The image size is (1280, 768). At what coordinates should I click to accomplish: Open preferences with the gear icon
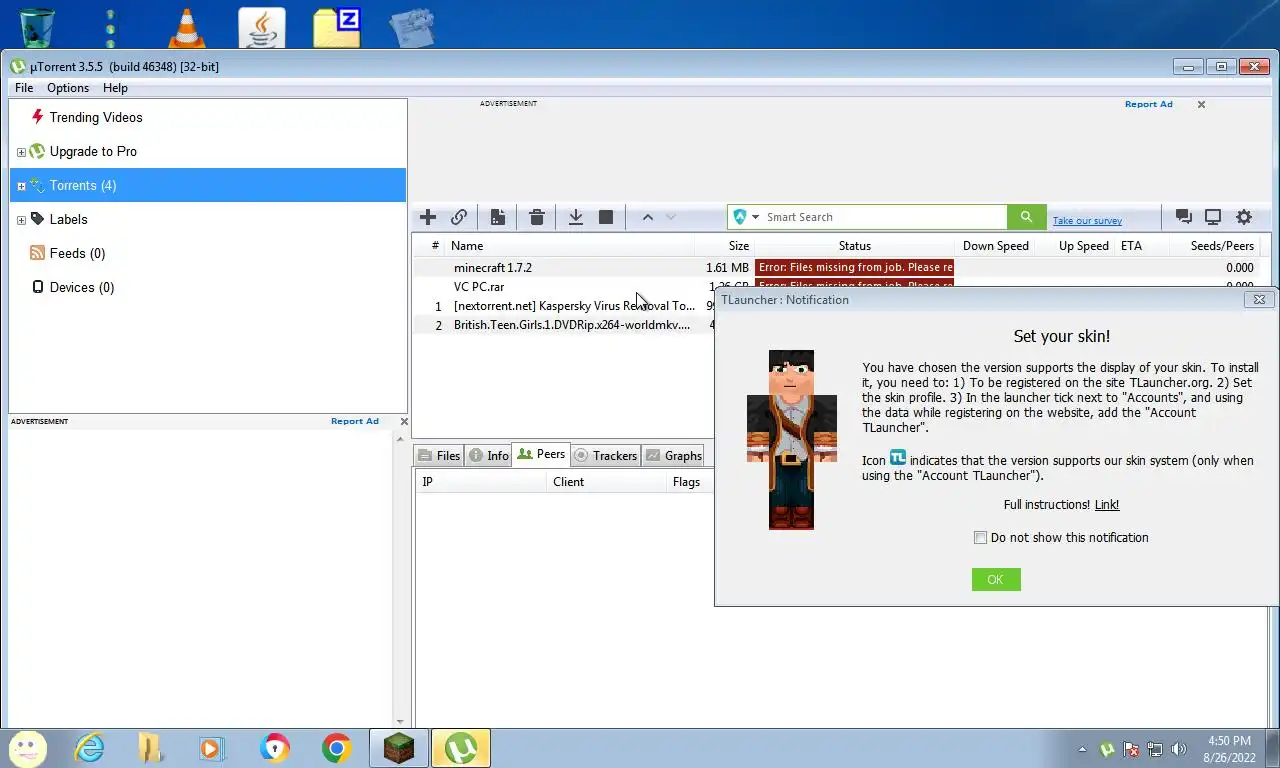point(1244,217)
